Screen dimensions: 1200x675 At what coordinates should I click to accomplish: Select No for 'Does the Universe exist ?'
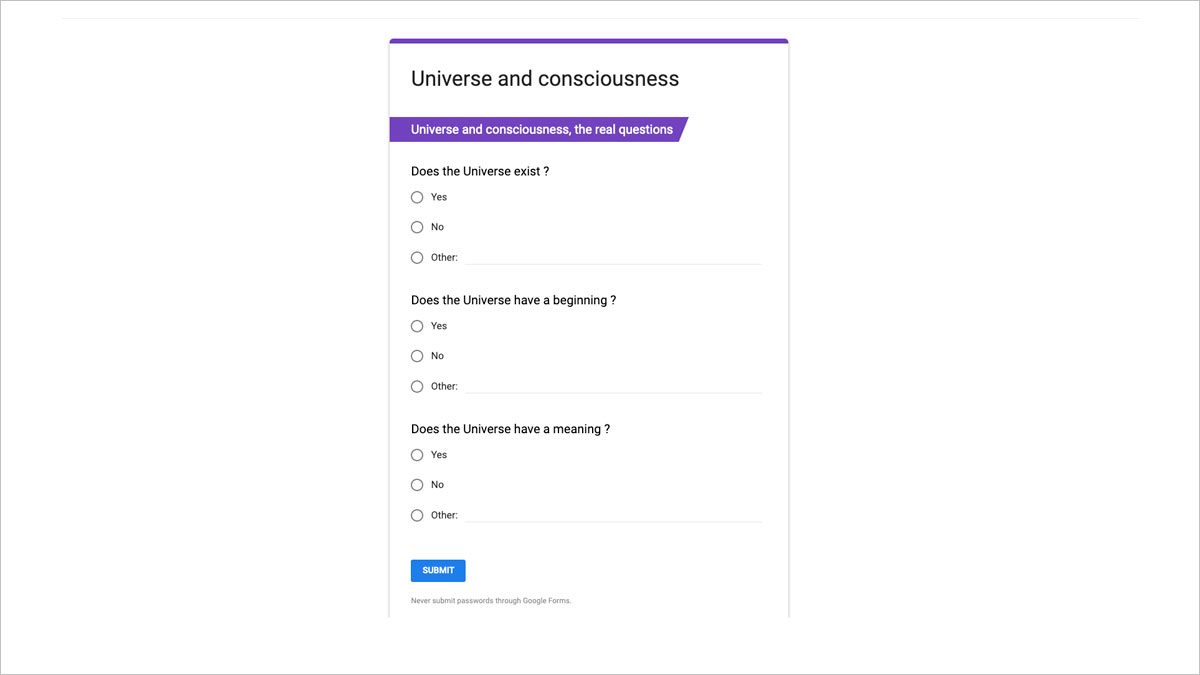[417, 227]
